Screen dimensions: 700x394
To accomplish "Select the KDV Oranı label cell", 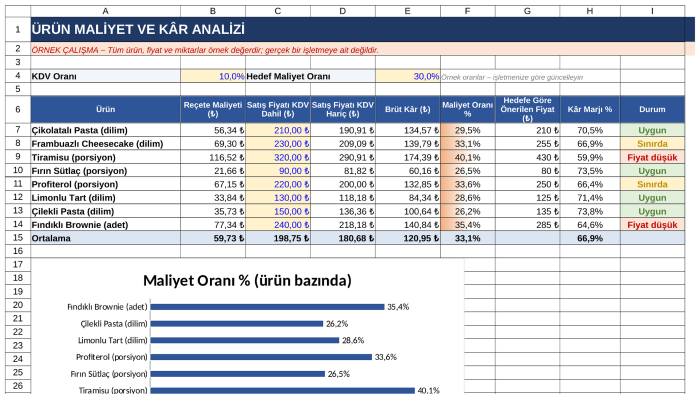I will (x=105, y=76).
